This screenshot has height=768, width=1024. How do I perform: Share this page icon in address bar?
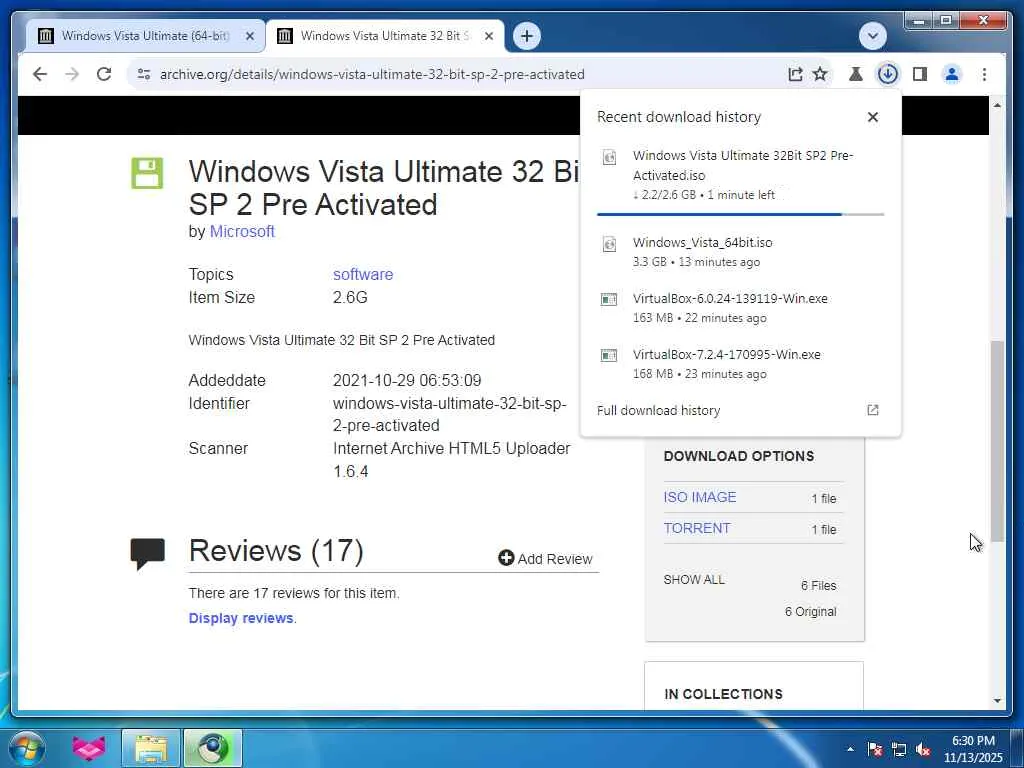coord(795,74)
